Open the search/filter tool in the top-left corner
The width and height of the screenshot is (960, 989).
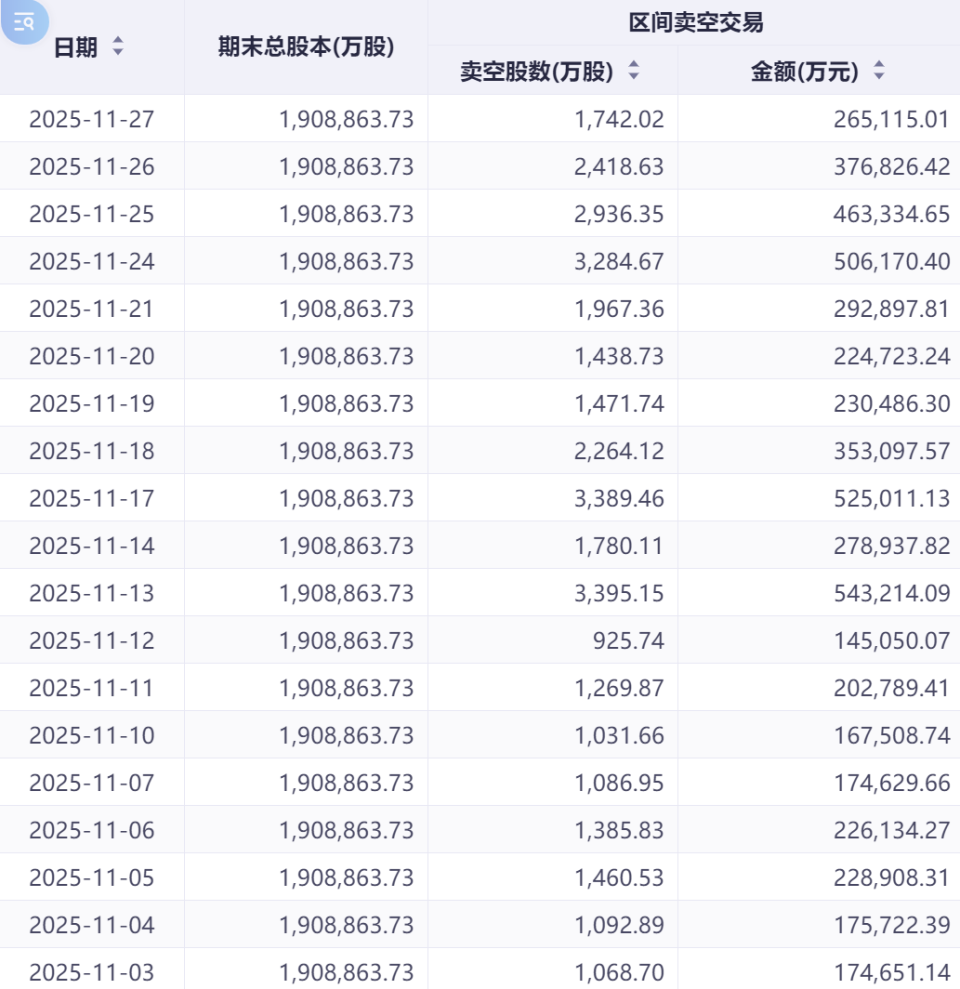[22, 22]
